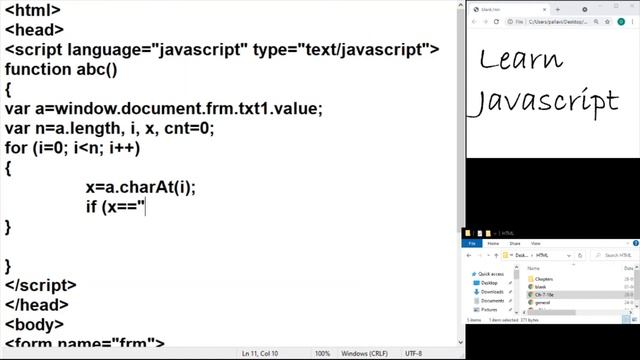Click the media control icon in Chrome tab strip

(x=584, y=9)
